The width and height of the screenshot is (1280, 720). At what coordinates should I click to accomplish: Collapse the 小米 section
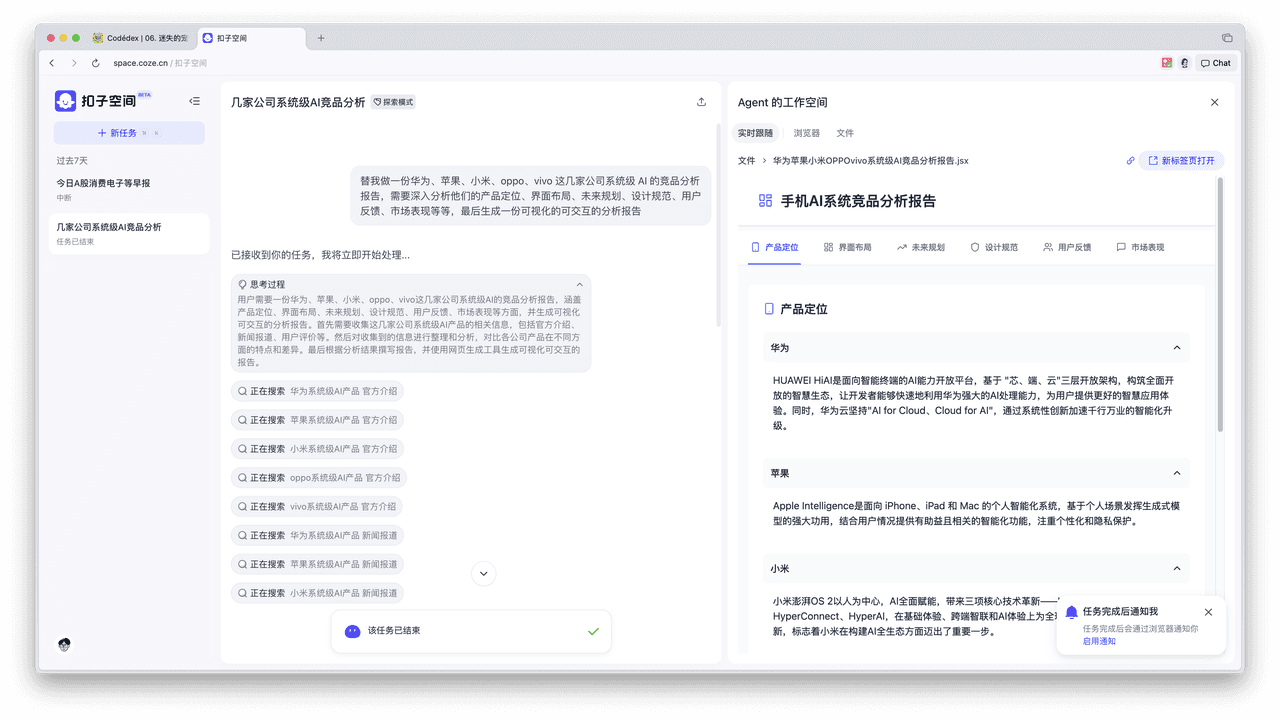(x=1176, y=569)
